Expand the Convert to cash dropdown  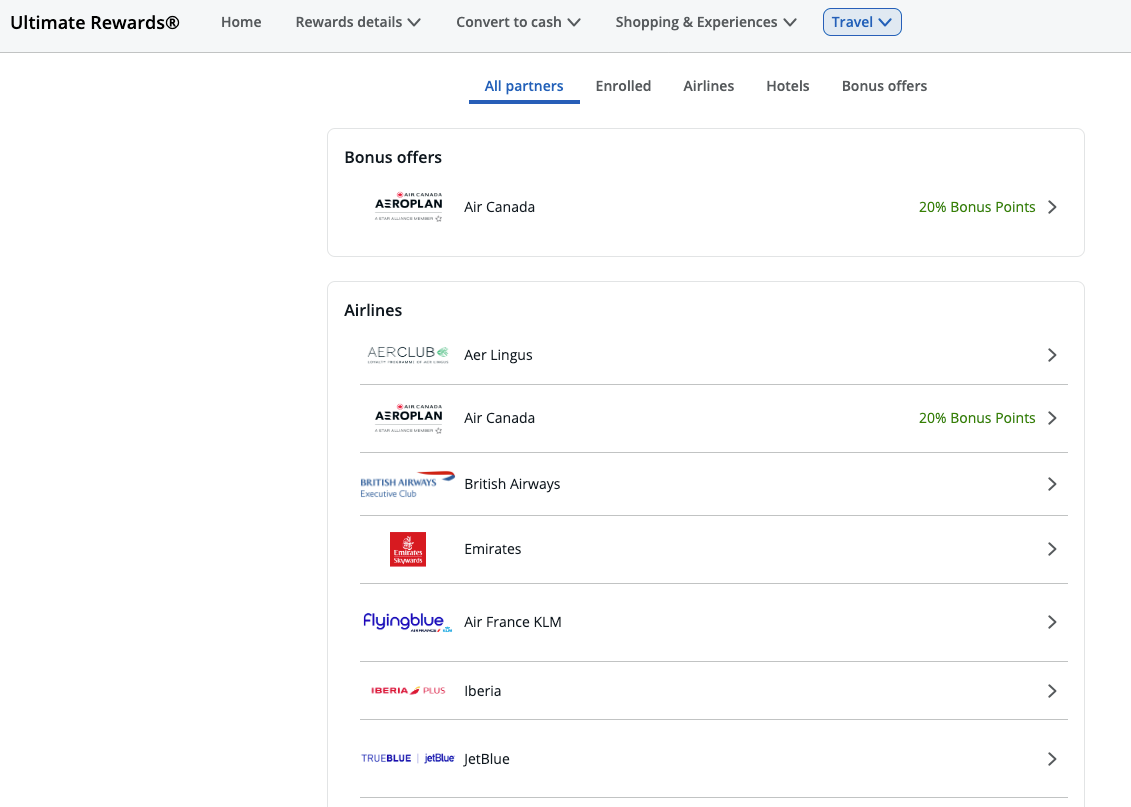pyautogui.click(x=518, y=22)
